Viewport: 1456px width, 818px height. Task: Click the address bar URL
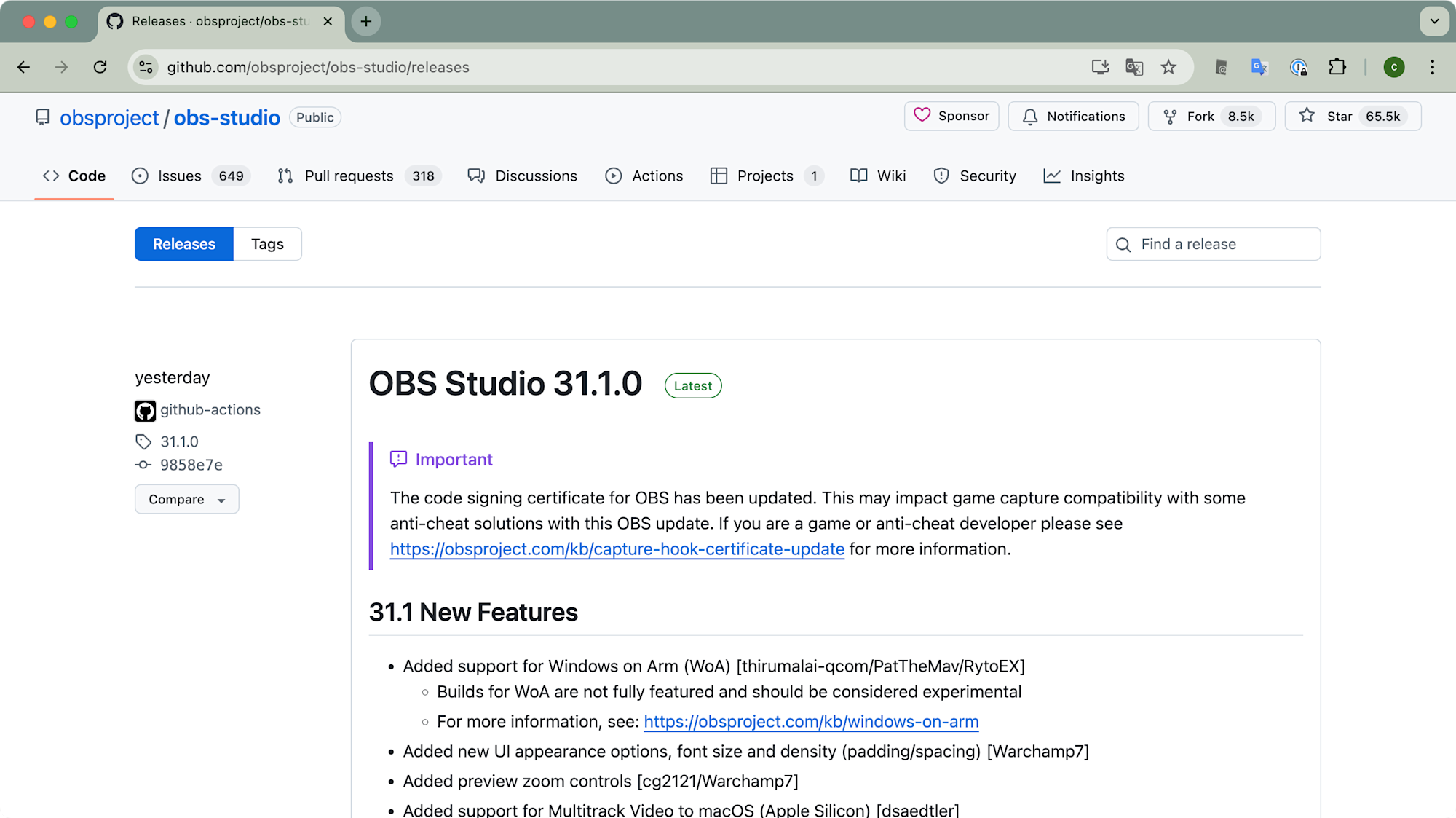318,67
